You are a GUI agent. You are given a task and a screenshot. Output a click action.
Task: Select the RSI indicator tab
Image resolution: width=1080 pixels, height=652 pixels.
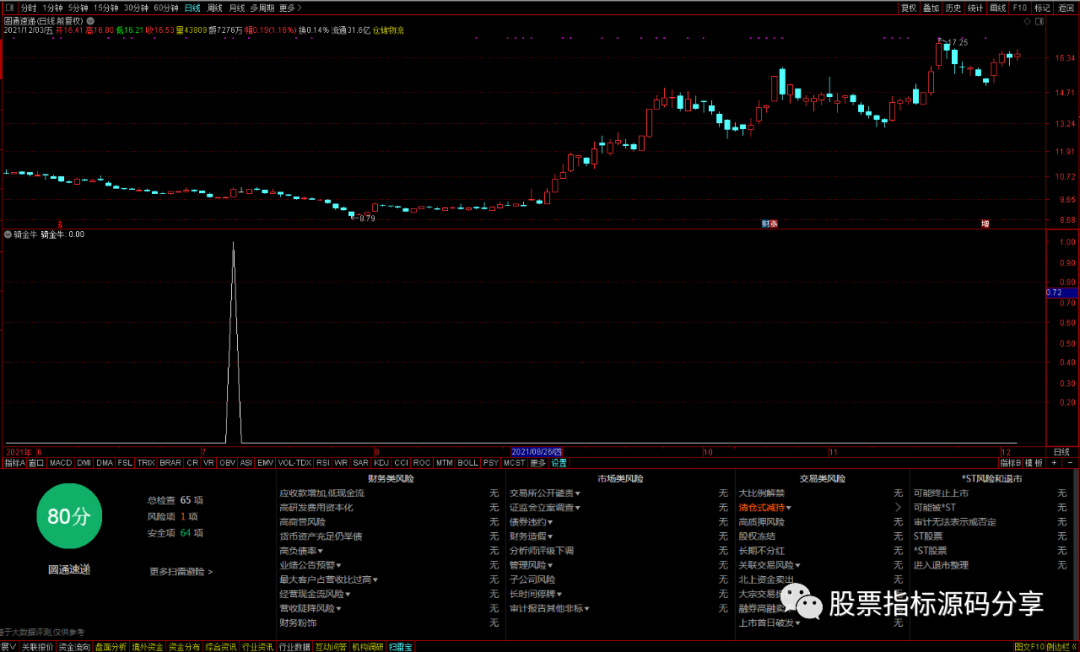click(322, 463)
